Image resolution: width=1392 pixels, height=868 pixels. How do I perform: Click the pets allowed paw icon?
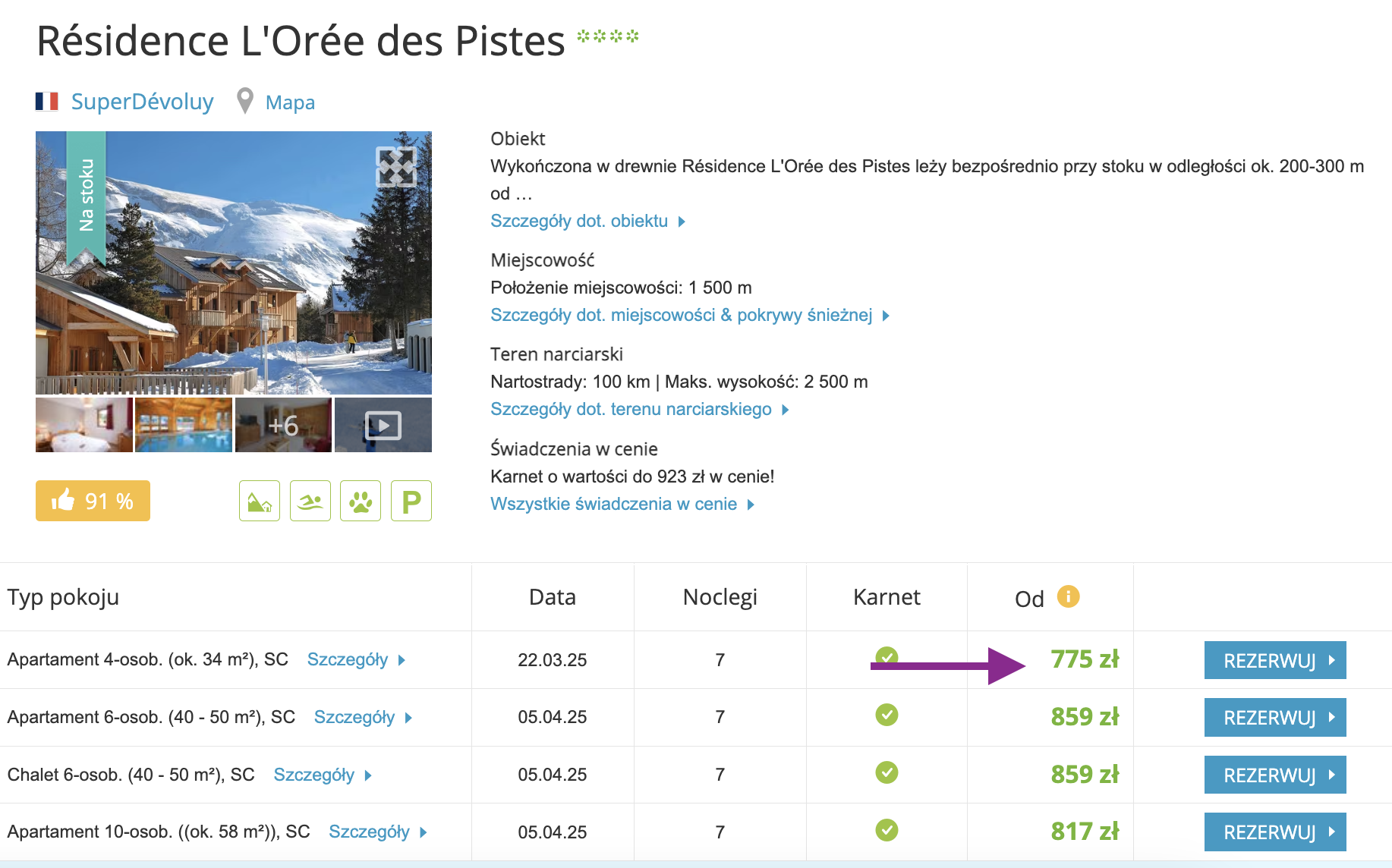(361, 501)
